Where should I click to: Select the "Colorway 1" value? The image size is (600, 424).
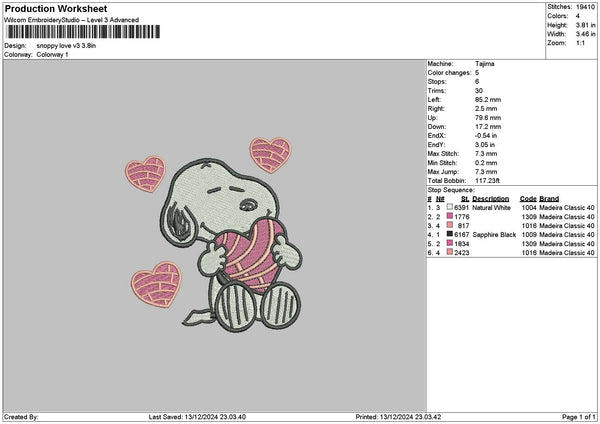pyautogui.click(x=52, y=55)
